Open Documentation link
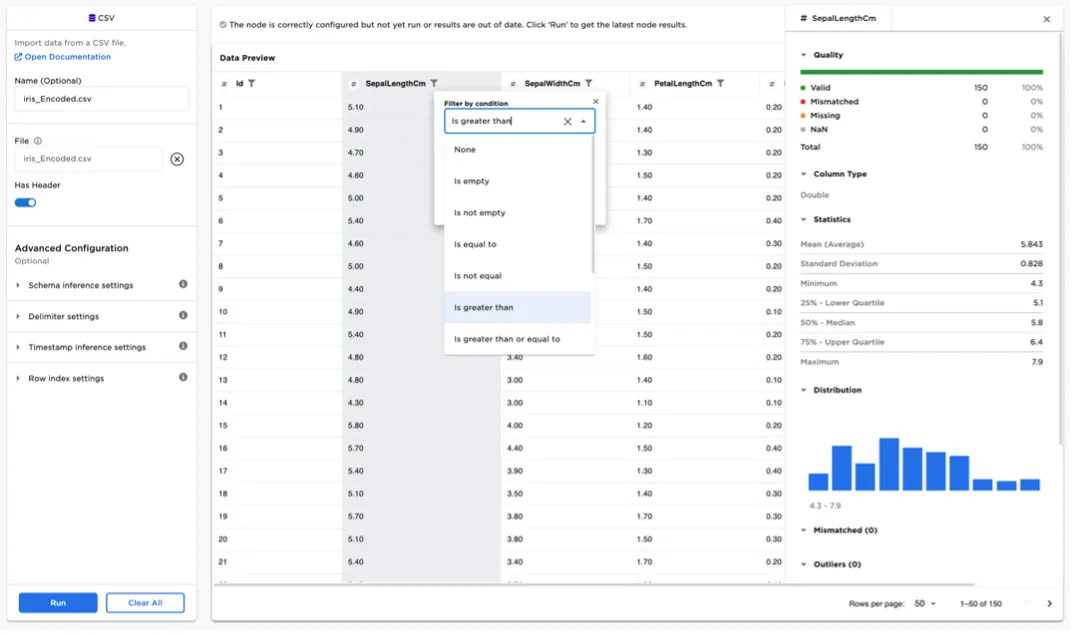The width and height of the screenshot is (1072, 635). [67, 57]
